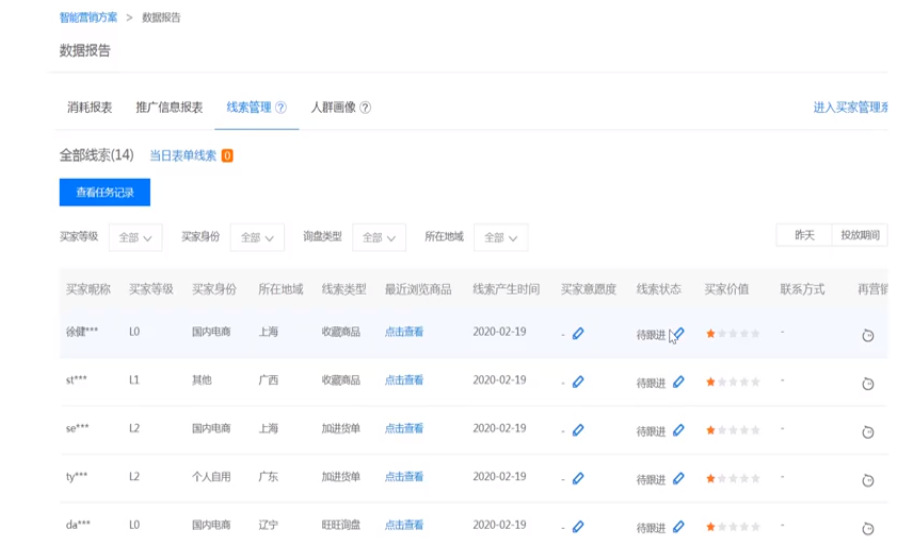Click remarketing clock icon for 徐健***

tap(868, 335)
